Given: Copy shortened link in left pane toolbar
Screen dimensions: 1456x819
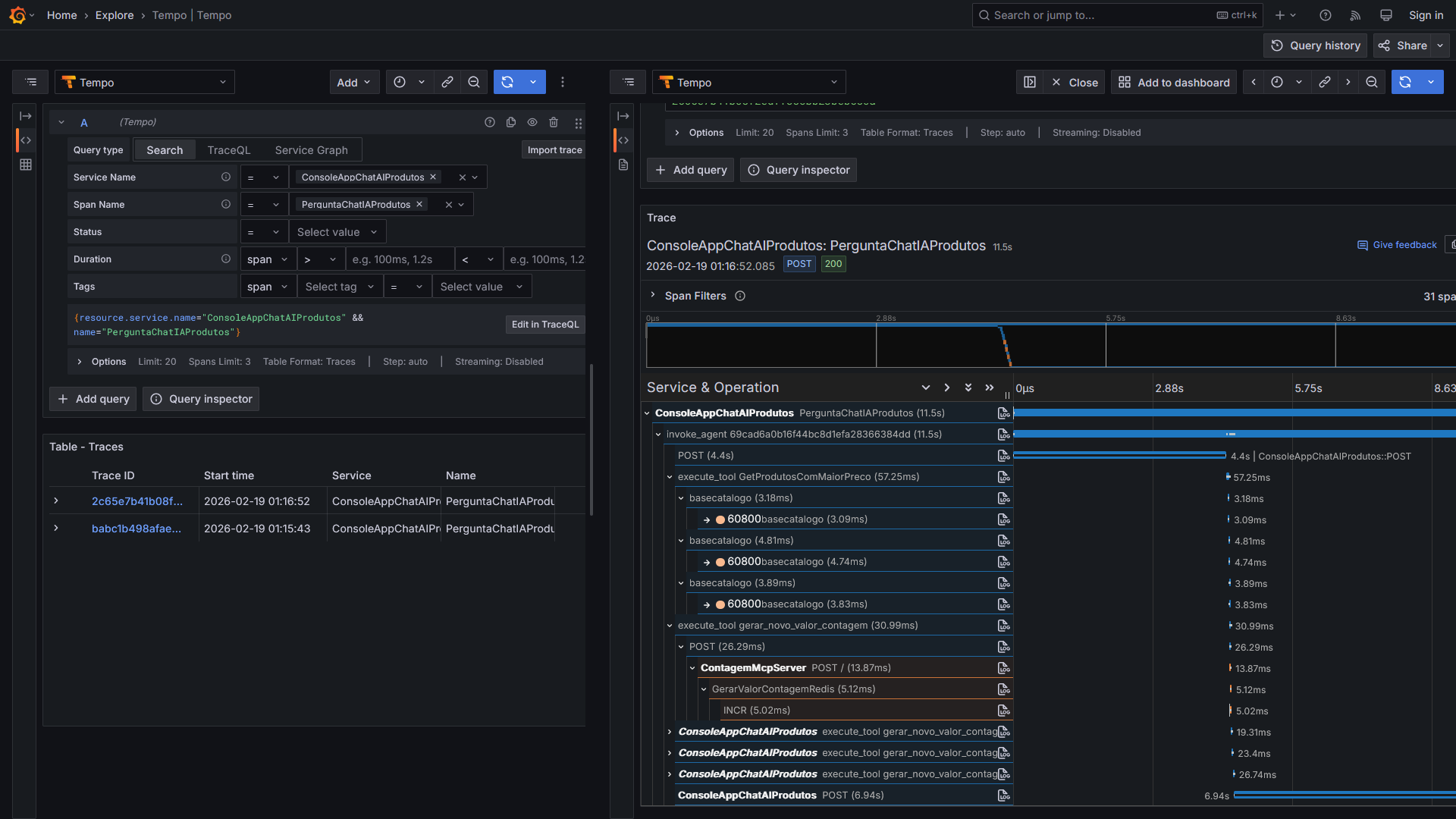Looking at the screenshot, I should 447,82.
